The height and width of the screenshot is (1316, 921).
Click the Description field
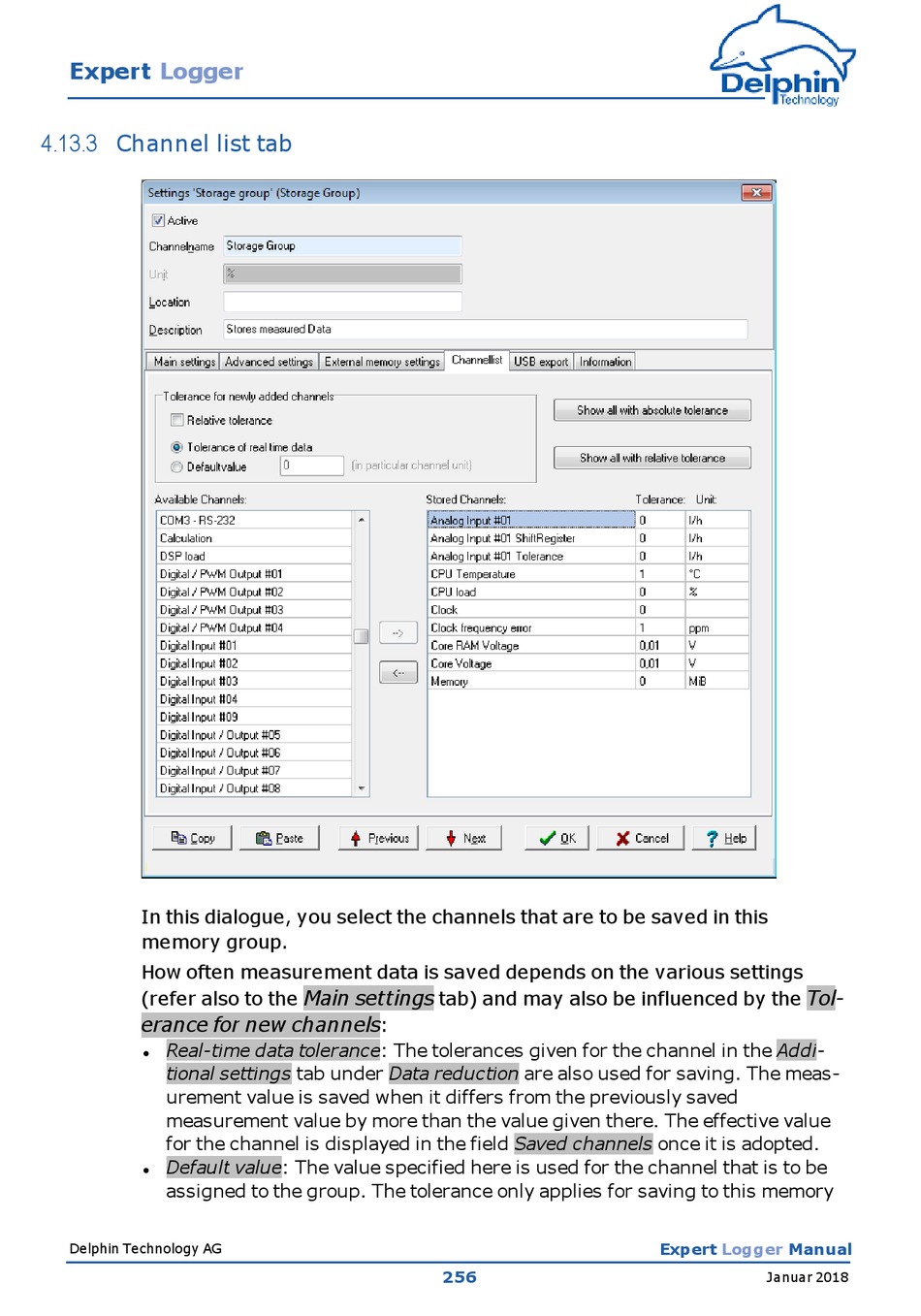pos(486,330)
